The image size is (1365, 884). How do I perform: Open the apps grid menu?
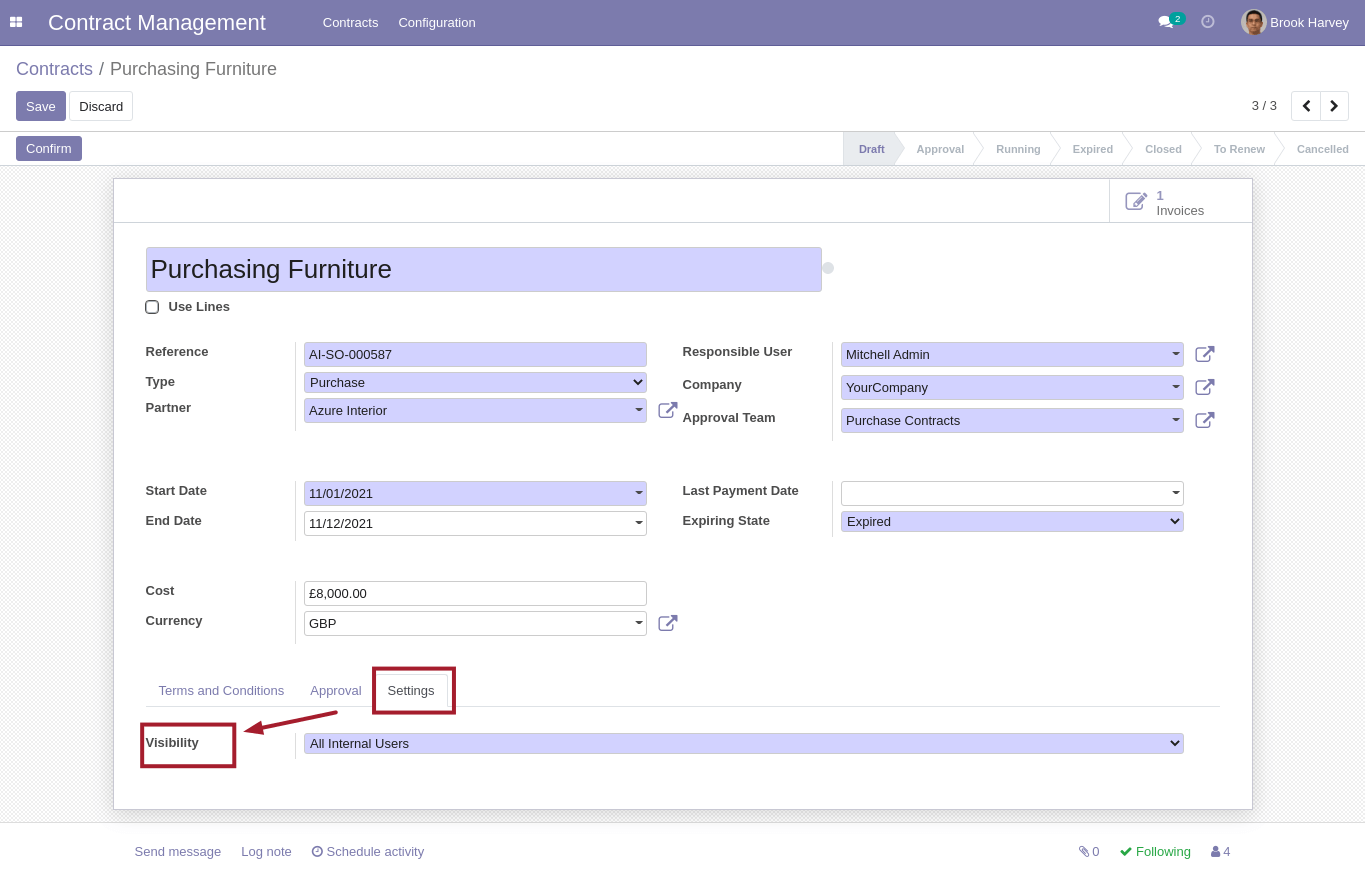(x=16, y=22)
